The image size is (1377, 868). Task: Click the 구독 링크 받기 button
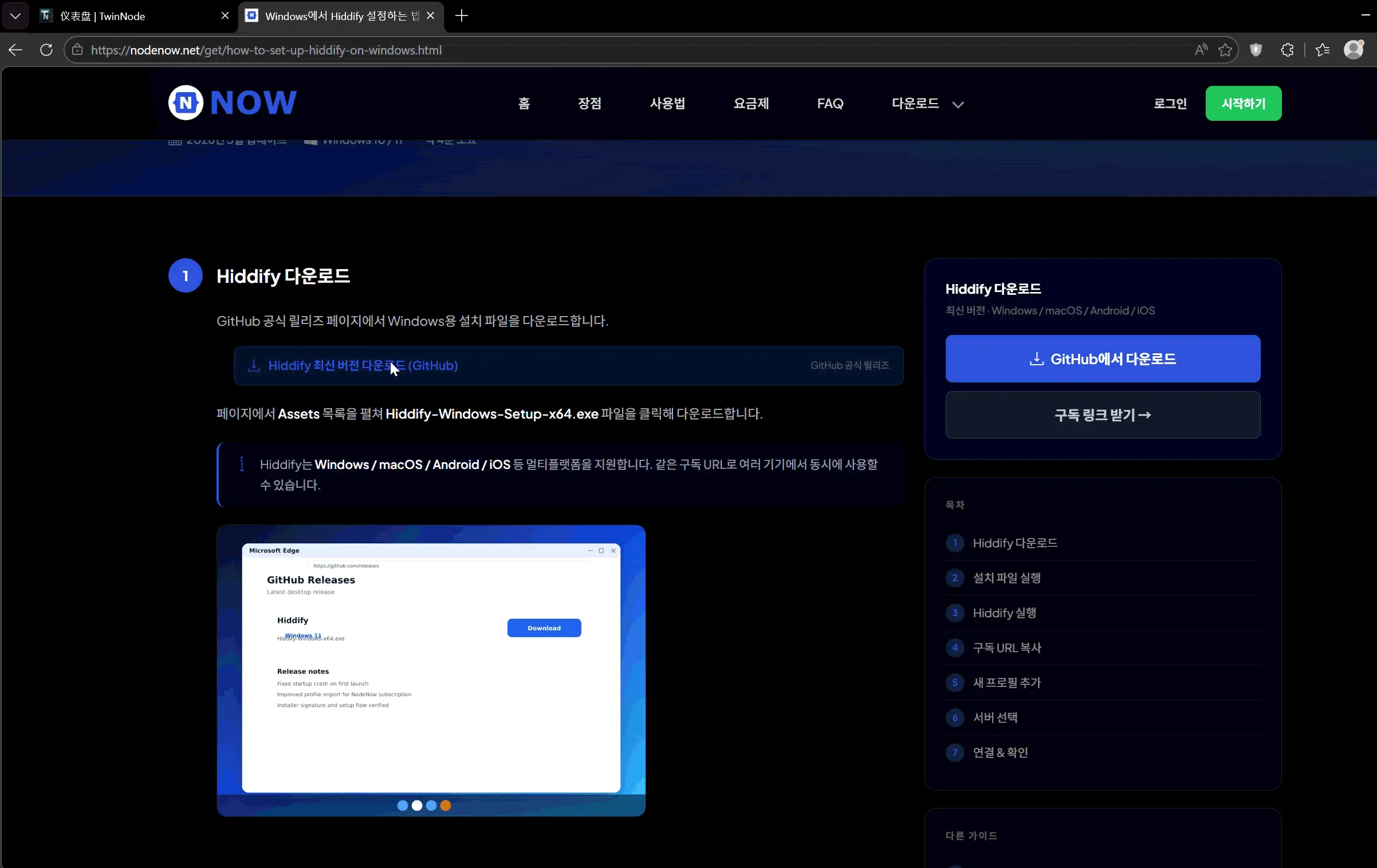1101,415
